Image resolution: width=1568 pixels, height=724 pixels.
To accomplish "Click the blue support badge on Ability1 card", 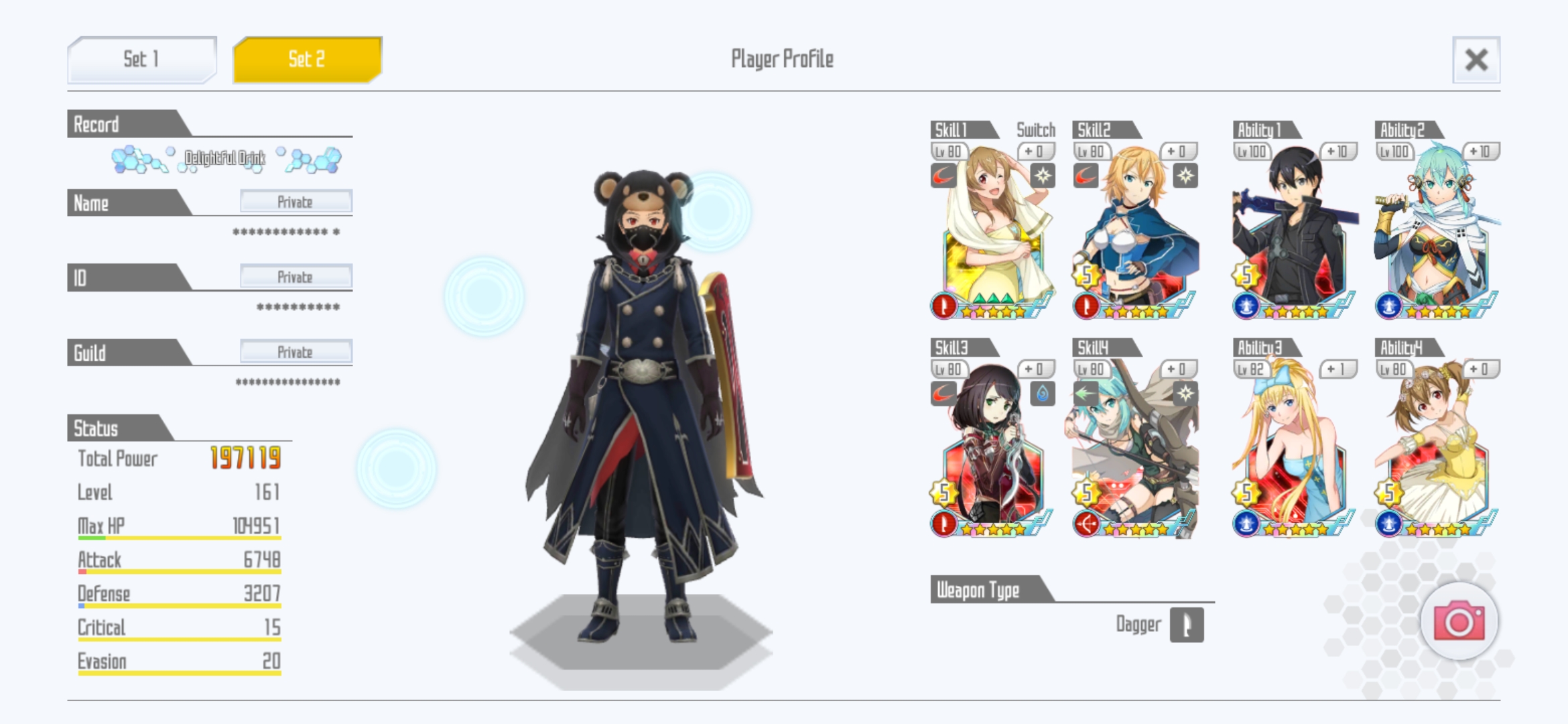I will [x=1246, y=306].
